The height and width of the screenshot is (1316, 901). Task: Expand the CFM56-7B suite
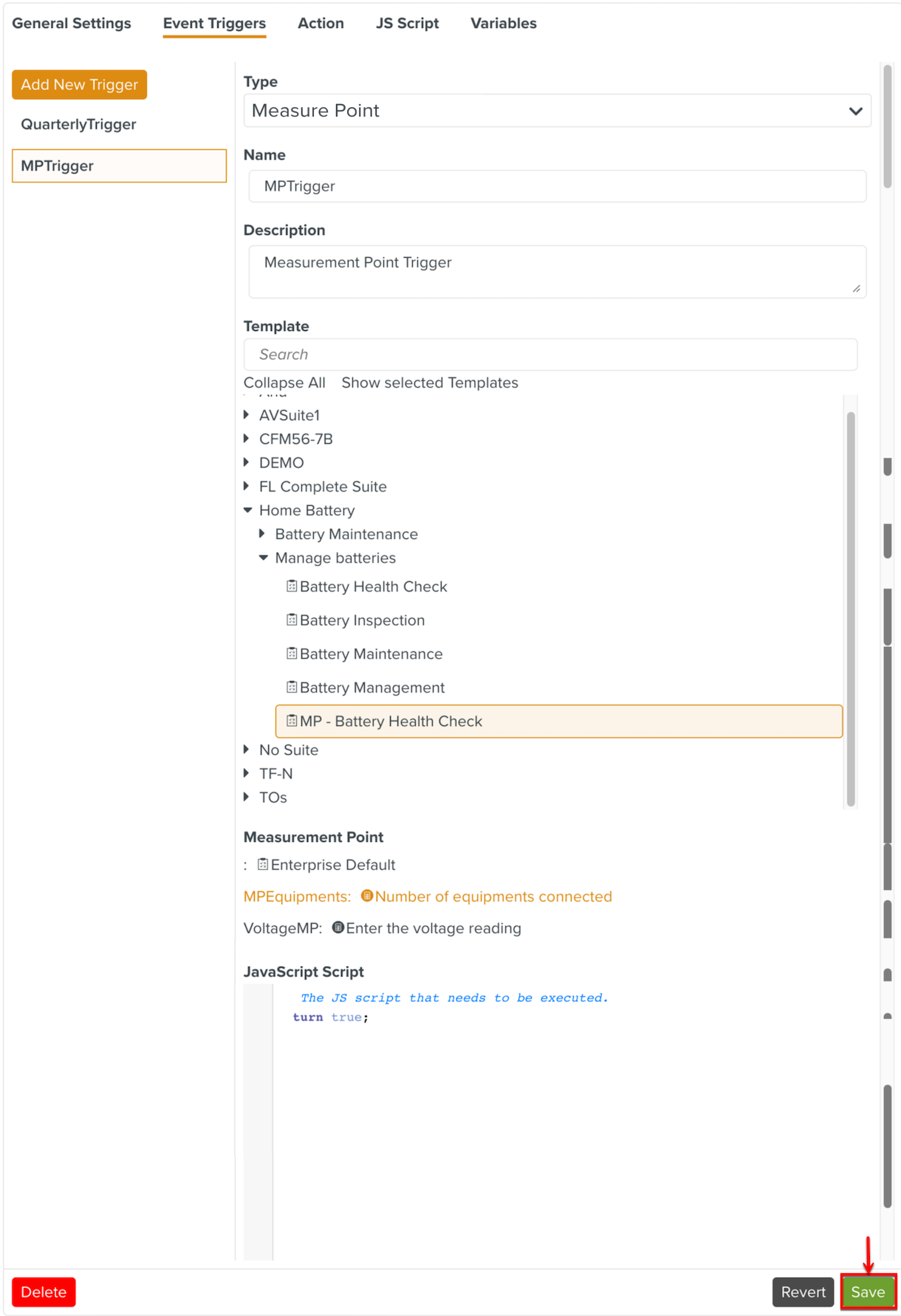pyautogui.click(x=247, y=439)
